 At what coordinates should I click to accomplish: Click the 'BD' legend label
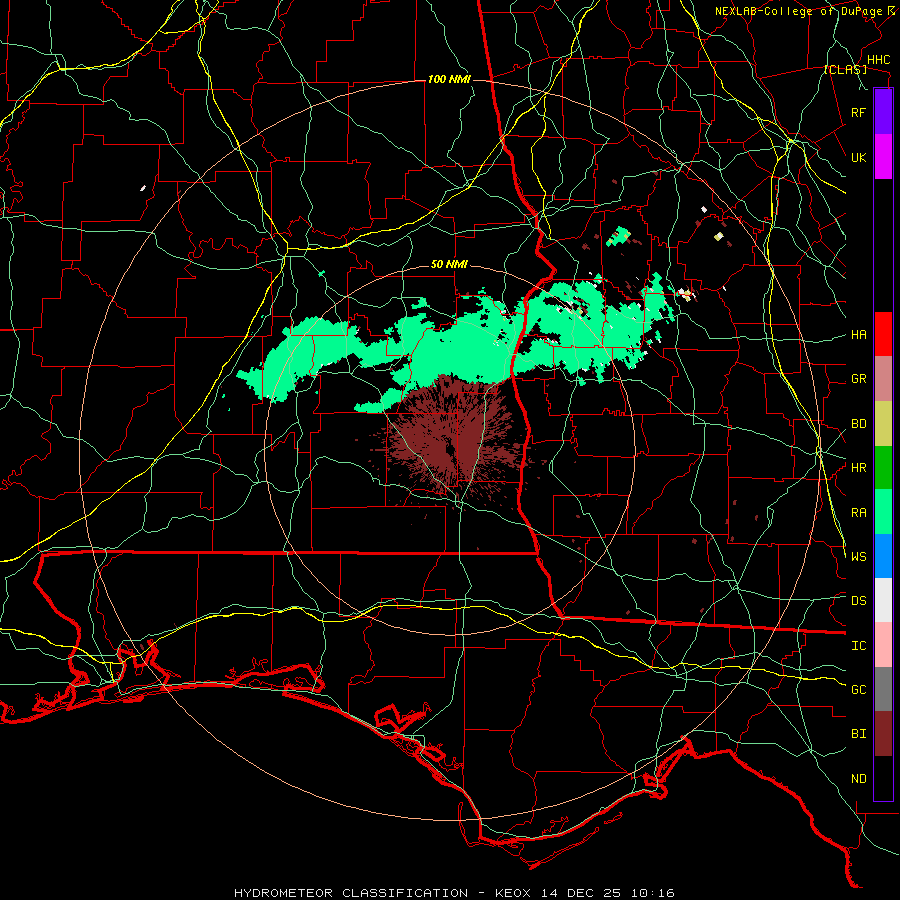coord(858,424)
